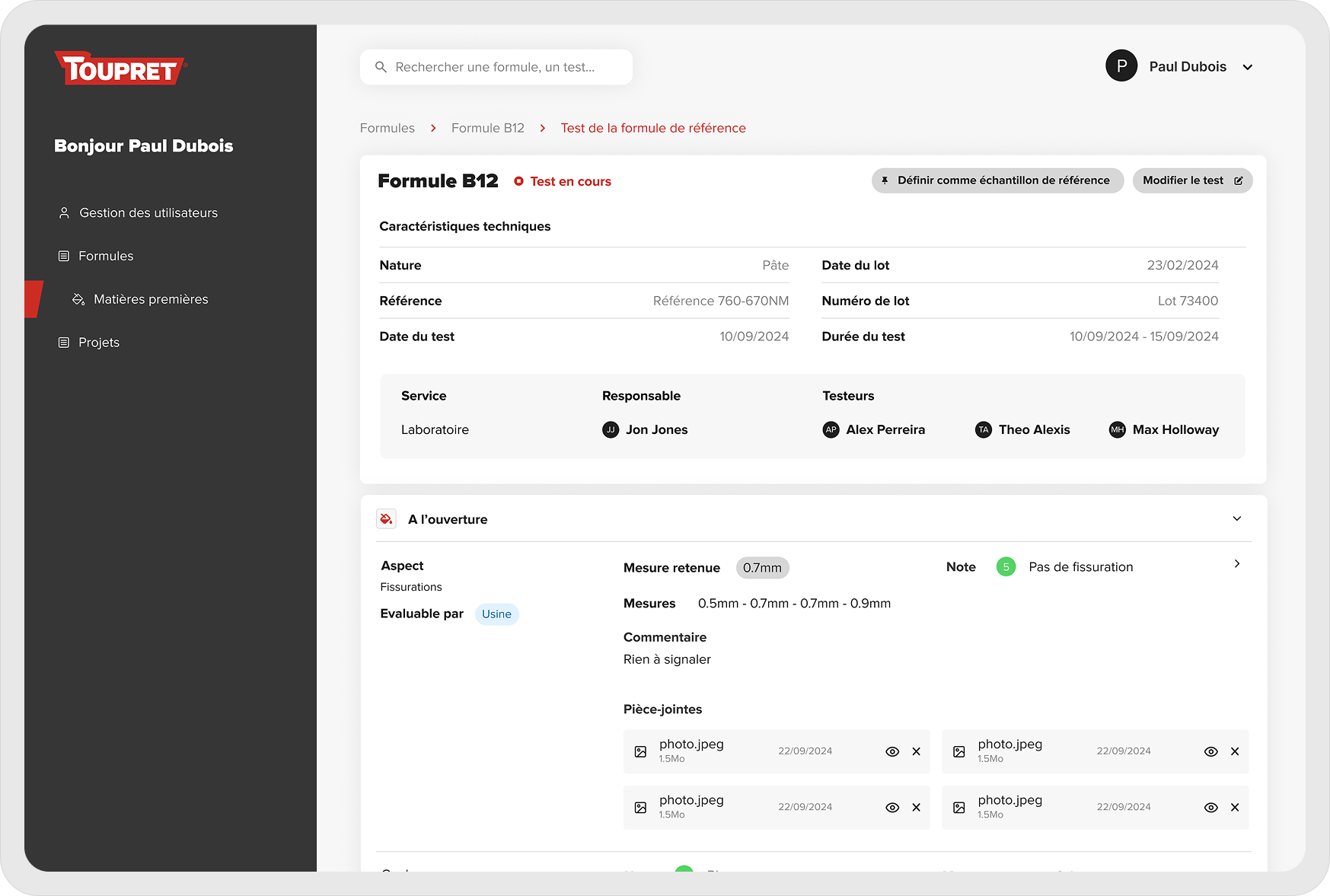Click the green note 5 badge
Image resolution: width=1330 pixels, height=896 pixels.
pyautogui.click(x=1006, y=567)
